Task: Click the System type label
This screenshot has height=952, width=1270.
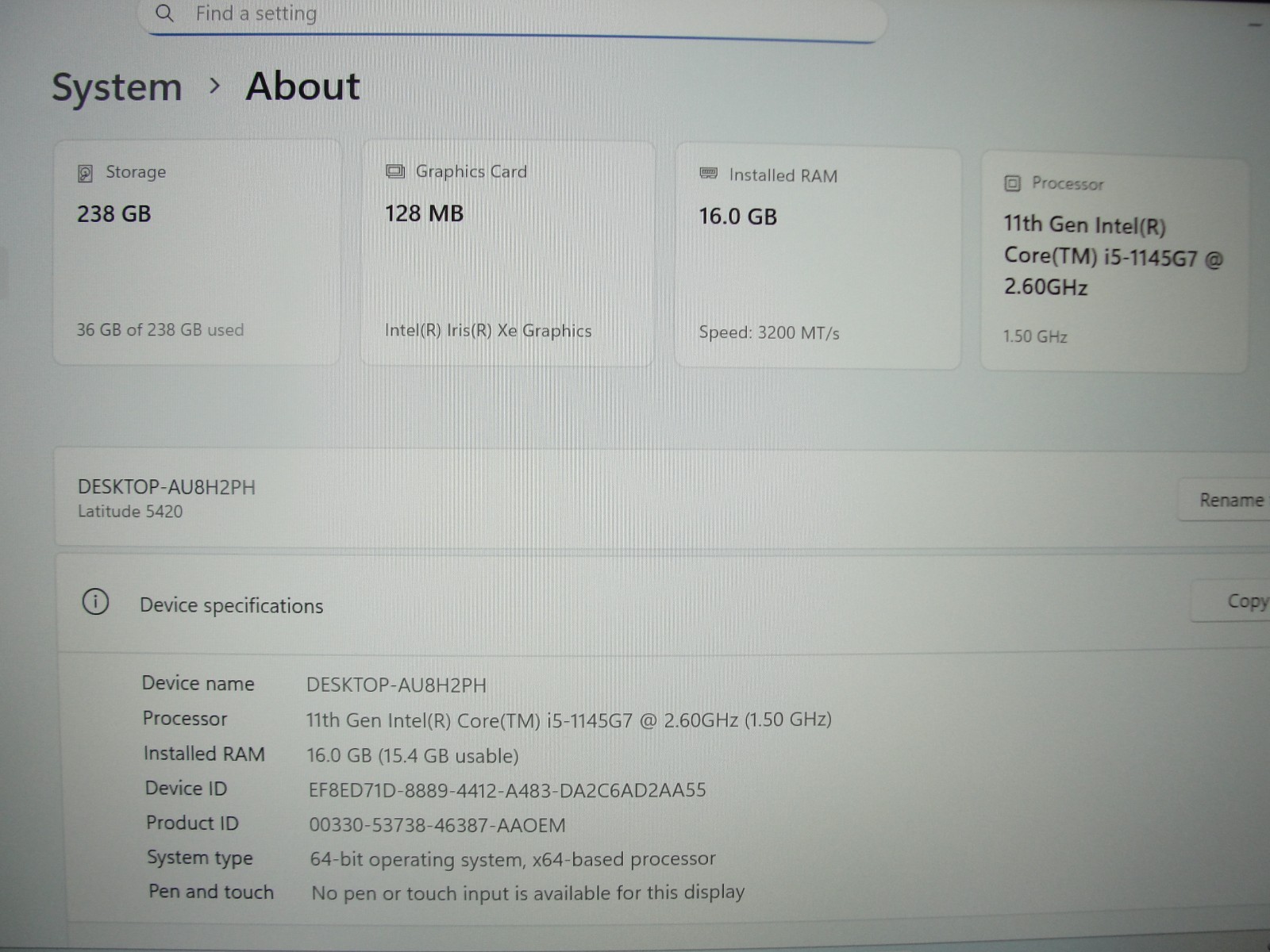Action: (x=200, y=858)
